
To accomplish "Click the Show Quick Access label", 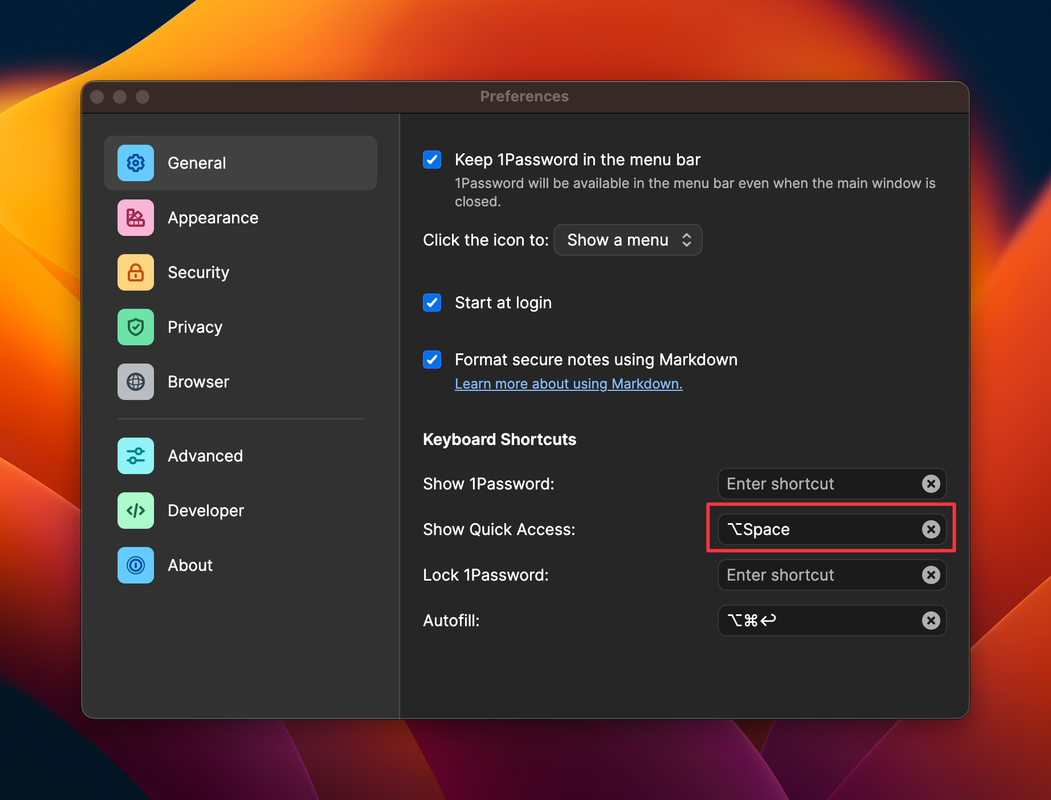I will click(x=499, y=529).
